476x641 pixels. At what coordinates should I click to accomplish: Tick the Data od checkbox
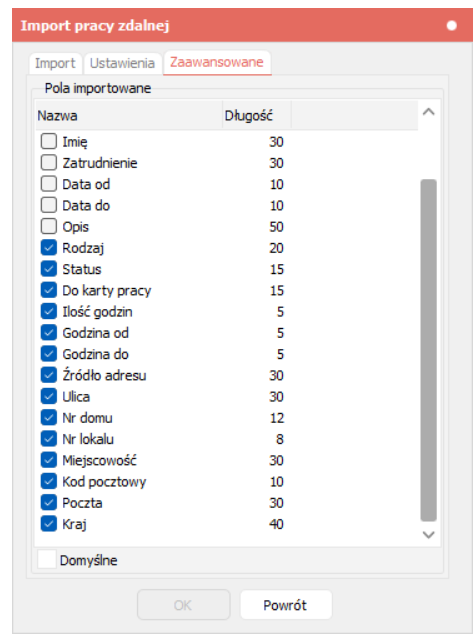(x=49, y=184)
